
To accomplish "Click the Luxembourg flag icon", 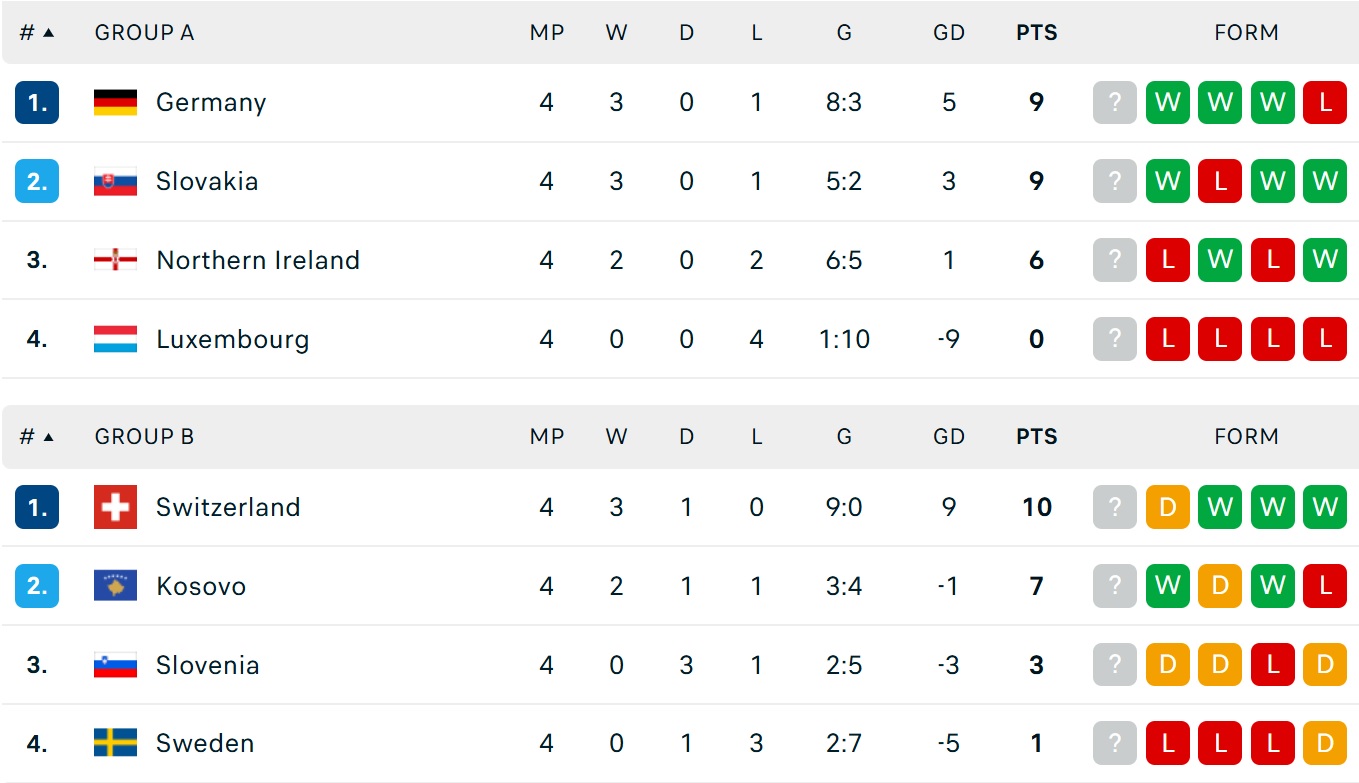I will point(115,339).
